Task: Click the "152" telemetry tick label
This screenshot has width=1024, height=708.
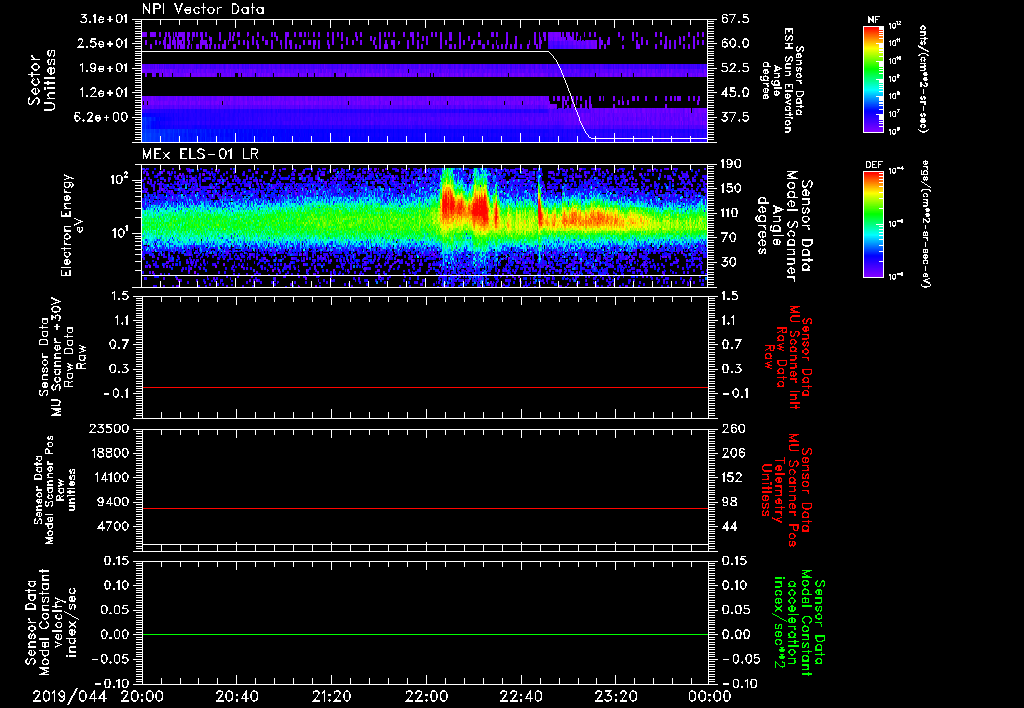Action: pos(731,477)
